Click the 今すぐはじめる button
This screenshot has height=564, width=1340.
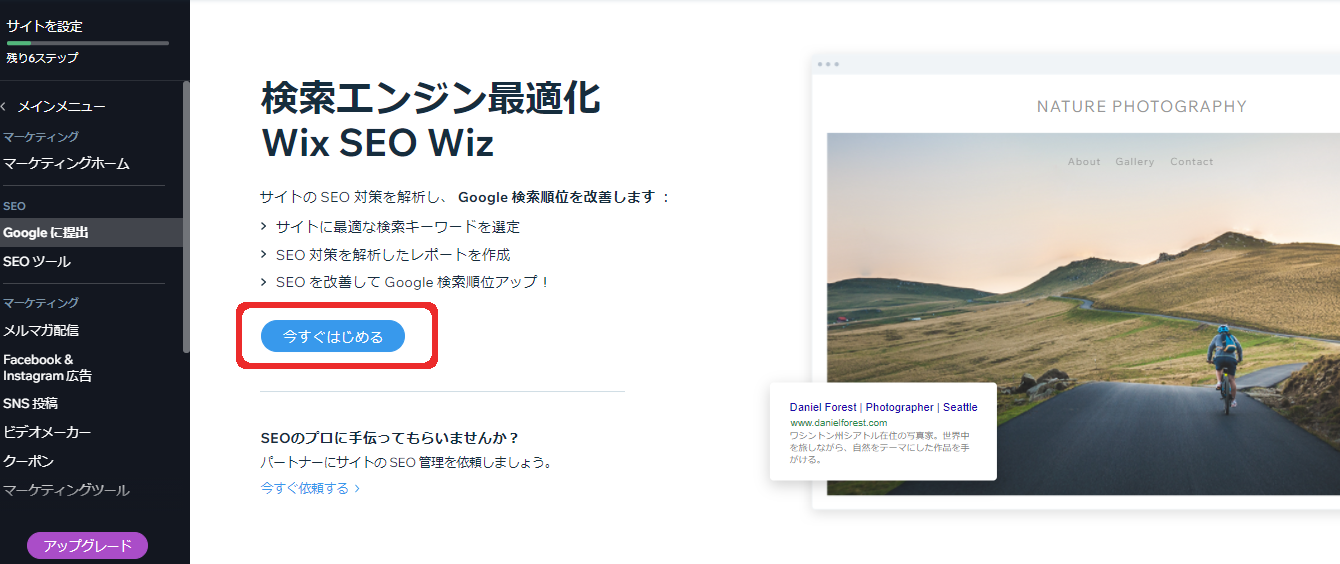[x=333, y=337]
